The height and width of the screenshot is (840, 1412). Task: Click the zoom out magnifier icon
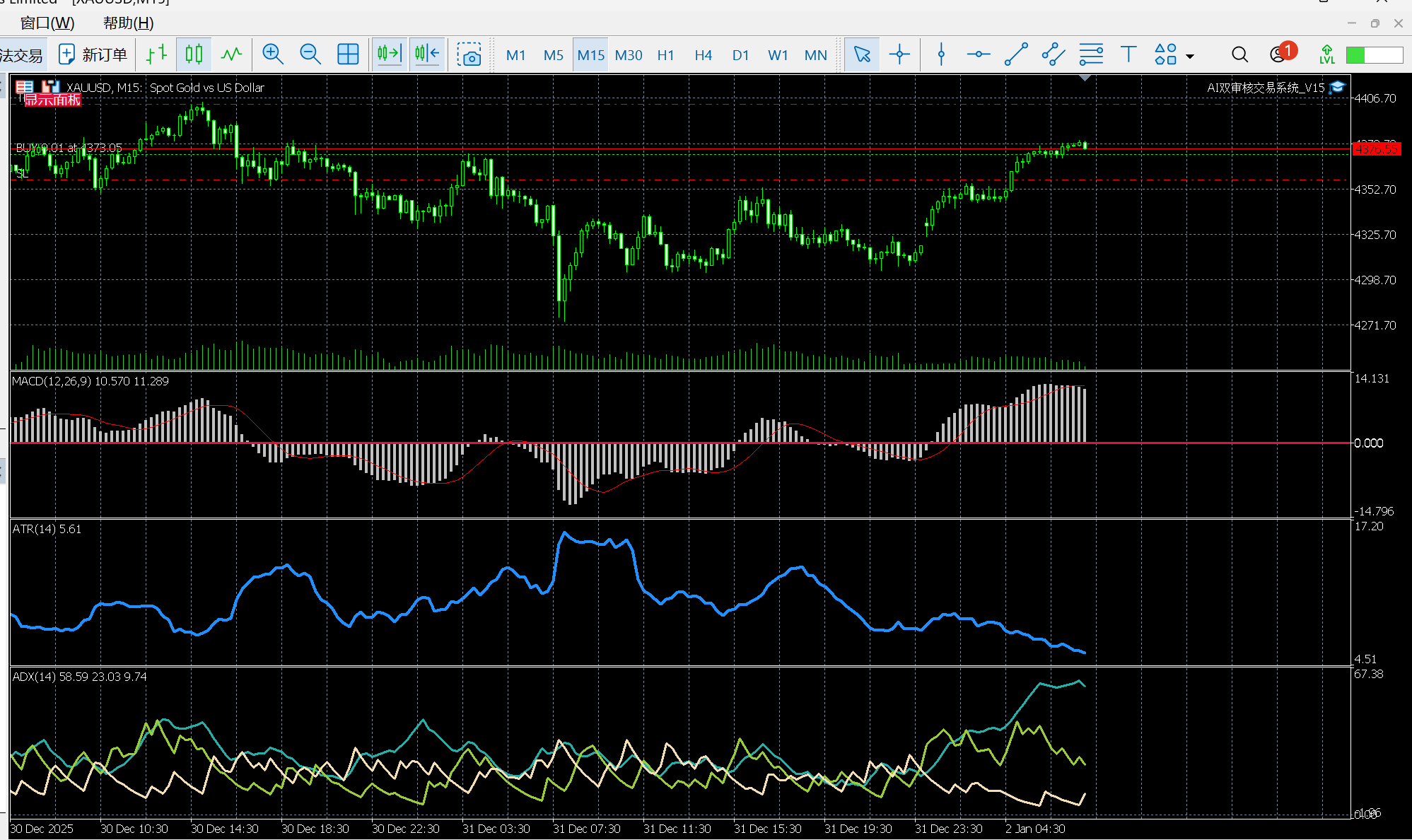pyautogui.click(x=310, y=54)
